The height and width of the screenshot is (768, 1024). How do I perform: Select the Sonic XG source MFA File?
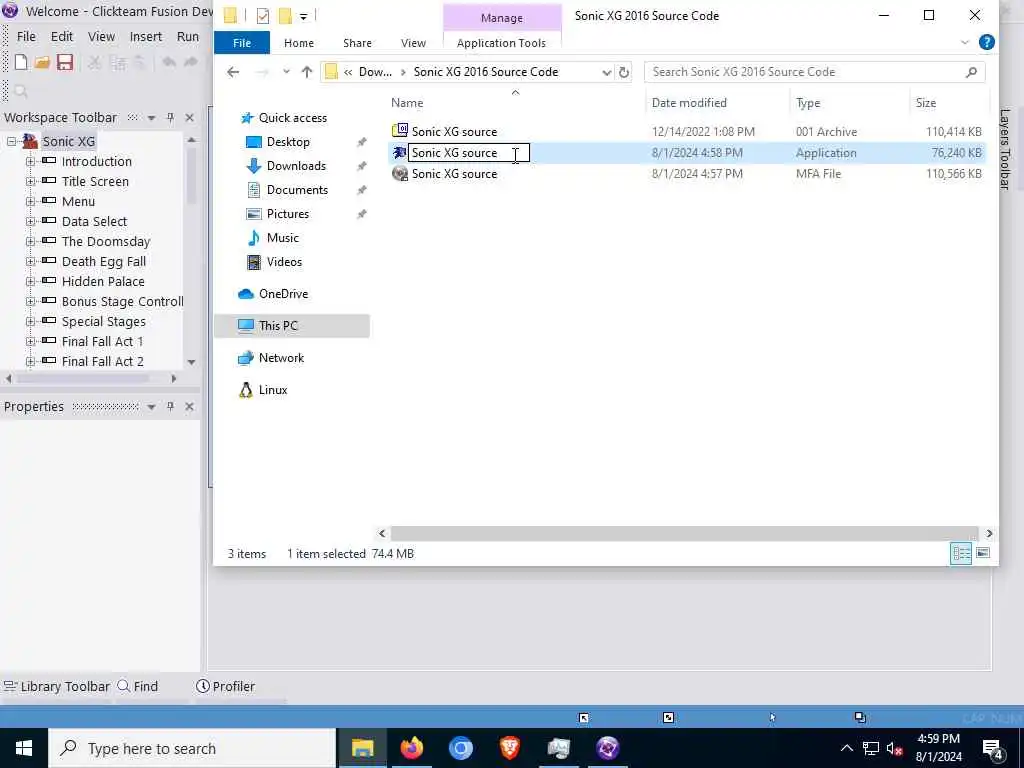(686, 174)
